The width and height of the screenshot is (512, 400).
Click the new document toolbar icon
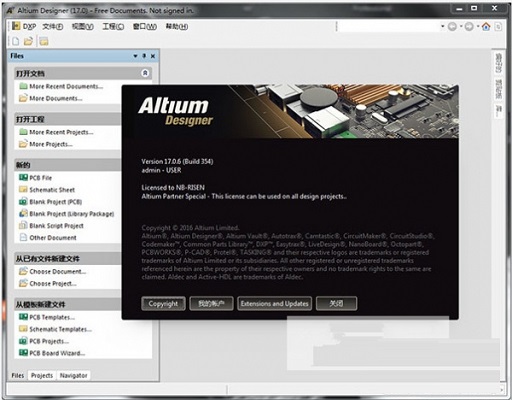[x=15, y=41]
